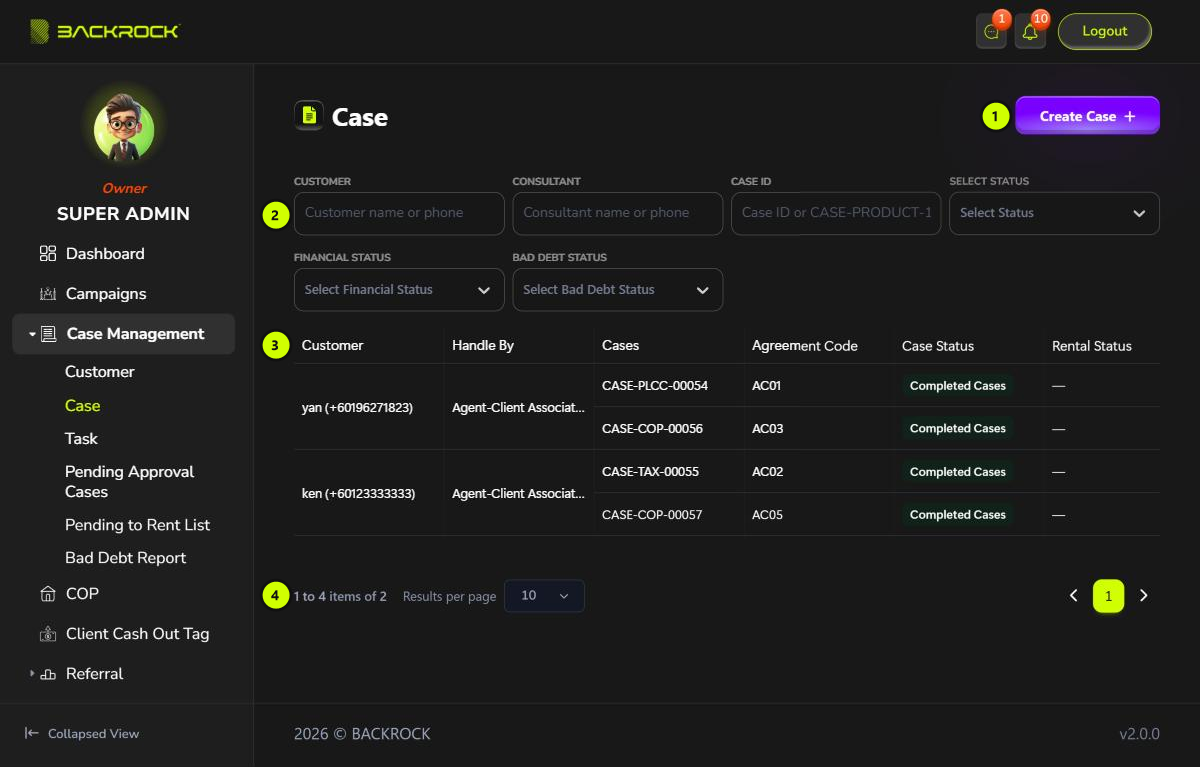
Task: Open the Select Financial Status dropdown
Action: pyautogui.click(x=399, y=290)
